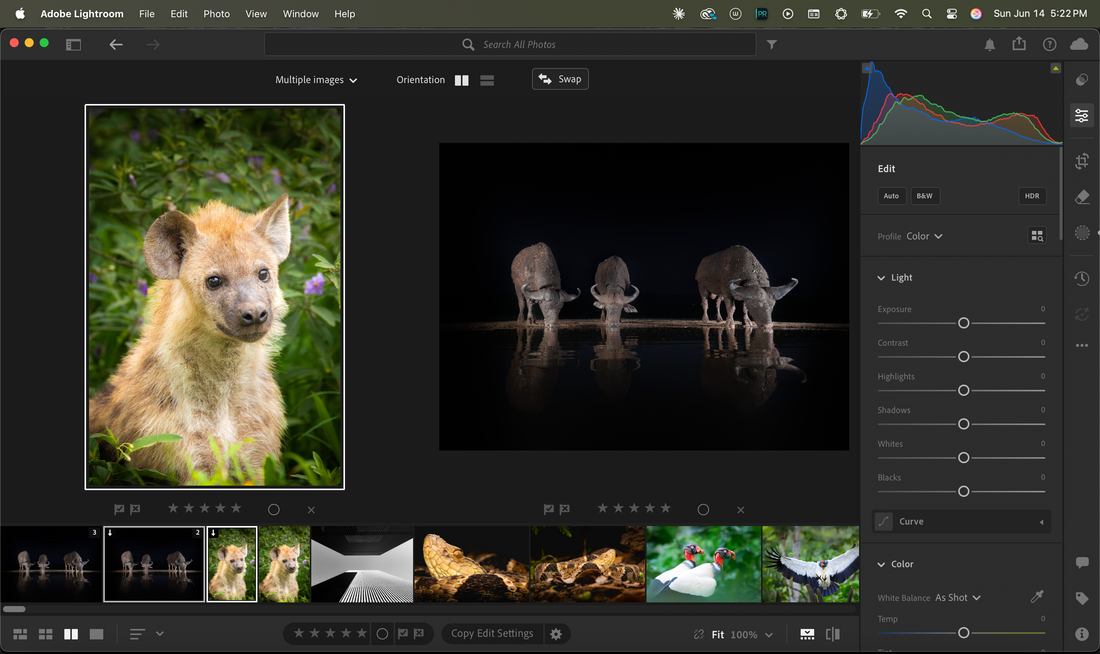Open the Photo menu

pos(216,13)
